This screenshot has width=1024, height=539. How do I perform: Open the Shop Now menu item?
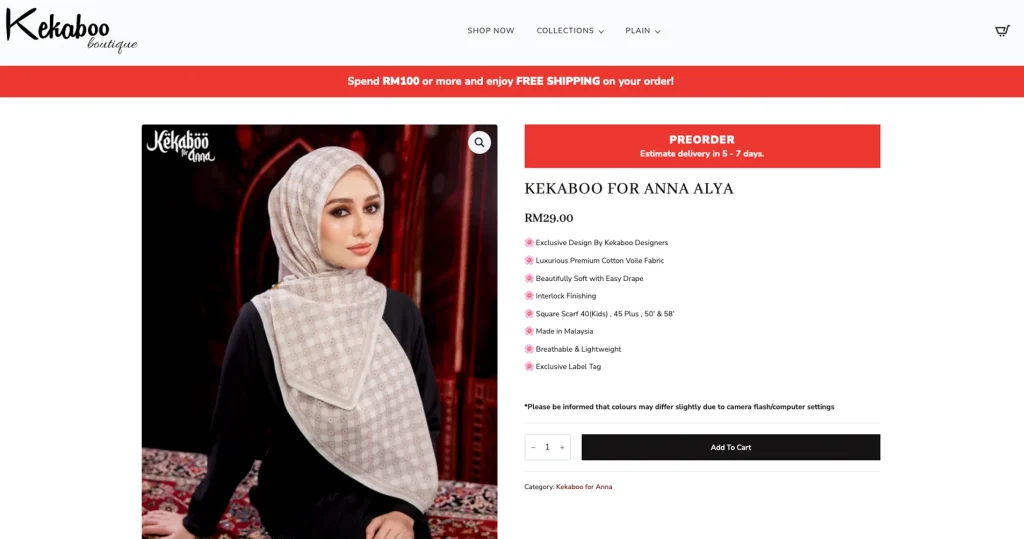[490, 31]
